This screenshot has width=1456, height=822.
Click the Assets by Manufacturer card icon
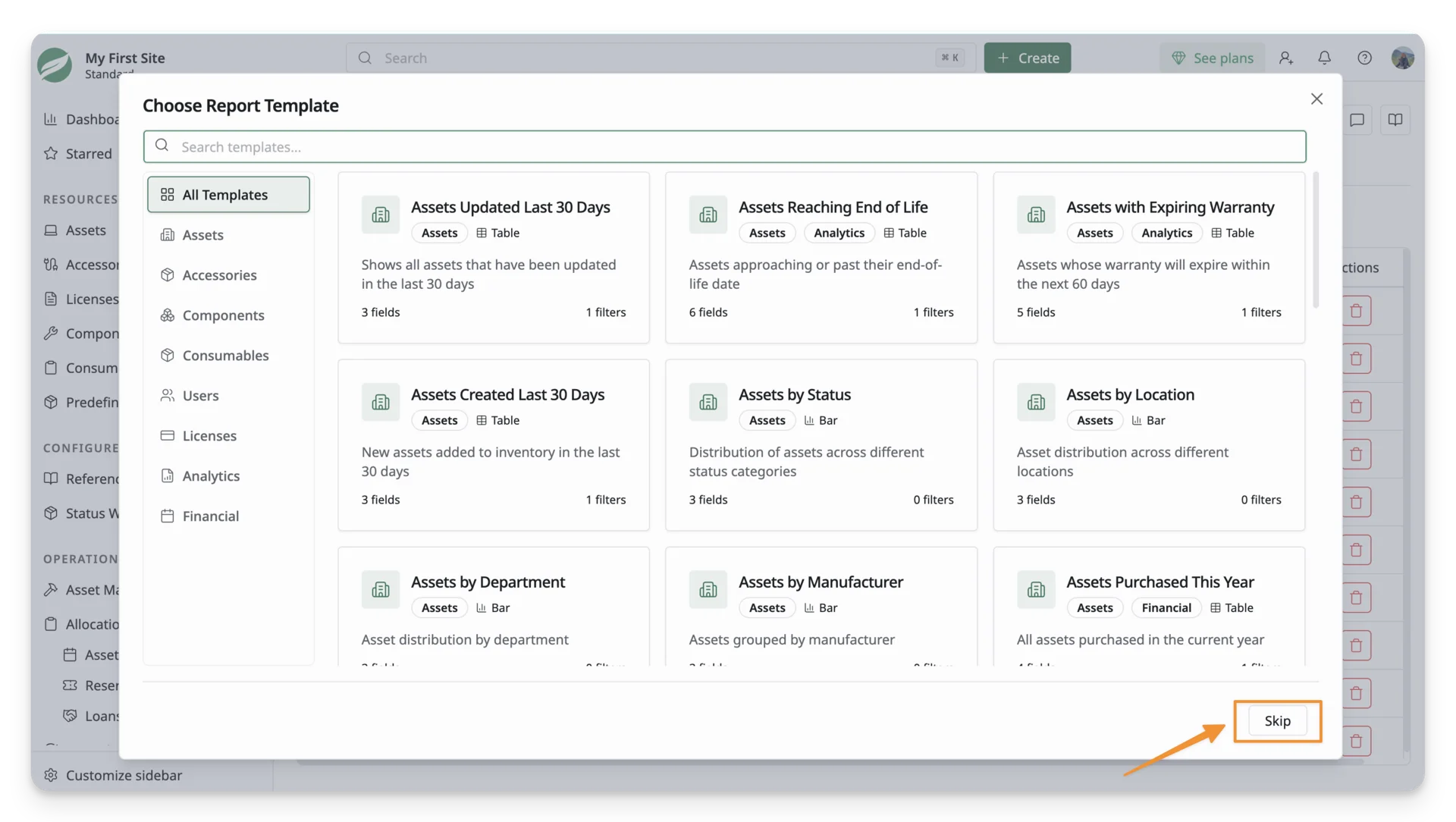pyautogui.click(x=708, y=589)
